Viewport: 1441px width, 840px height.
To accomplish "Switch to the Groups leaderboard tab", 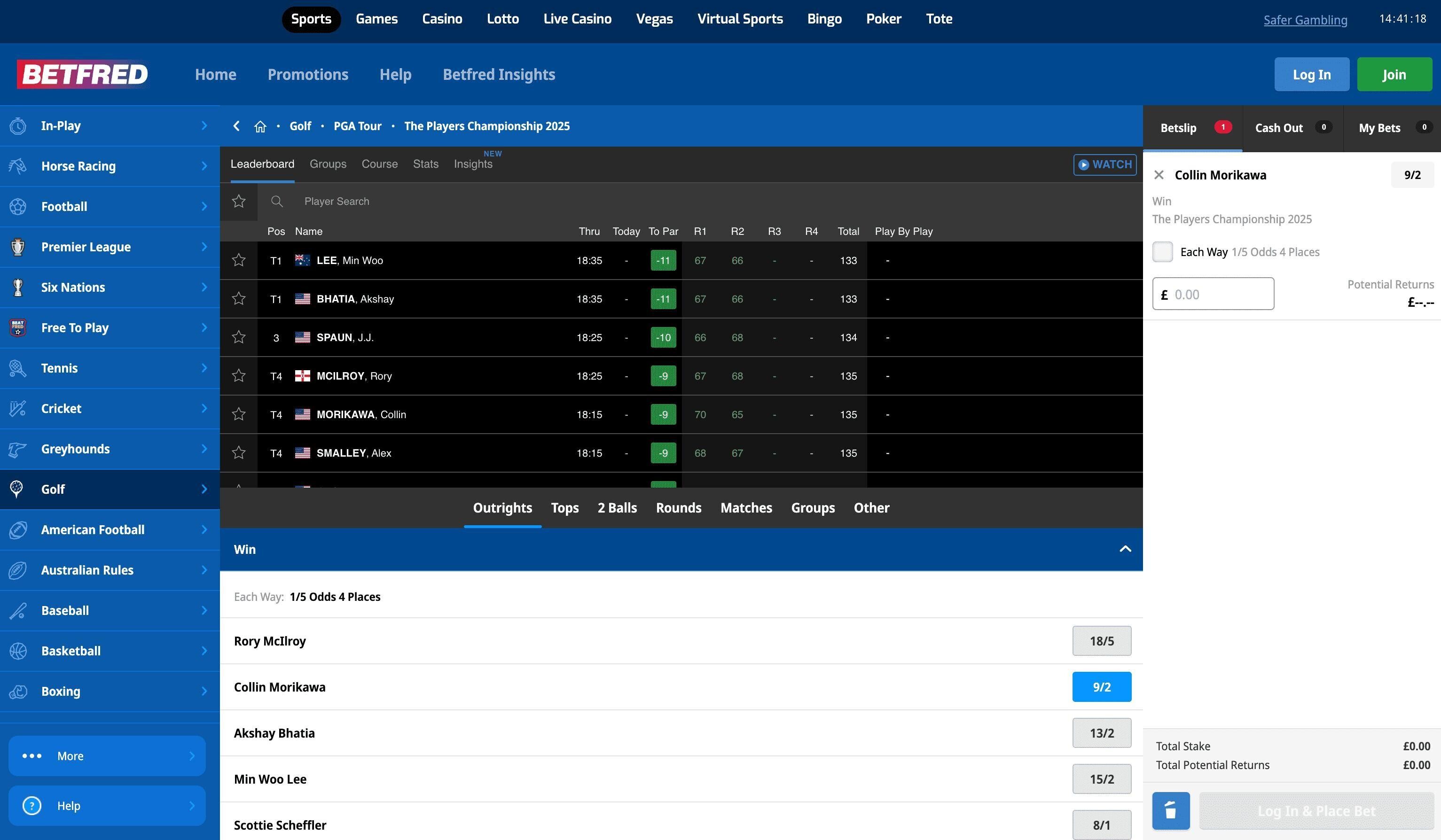I will coord(328,164).
